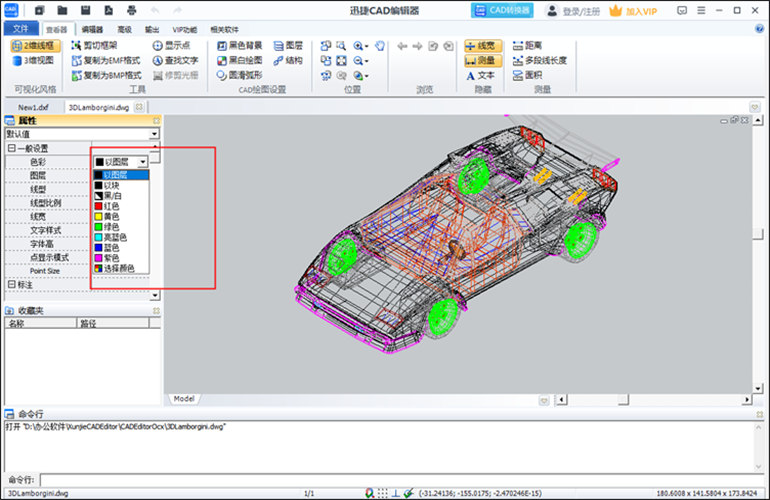Screen dimensions: 770x500
Task: Toggle the grid icon in status bar
Action: [x=383, y=493]
